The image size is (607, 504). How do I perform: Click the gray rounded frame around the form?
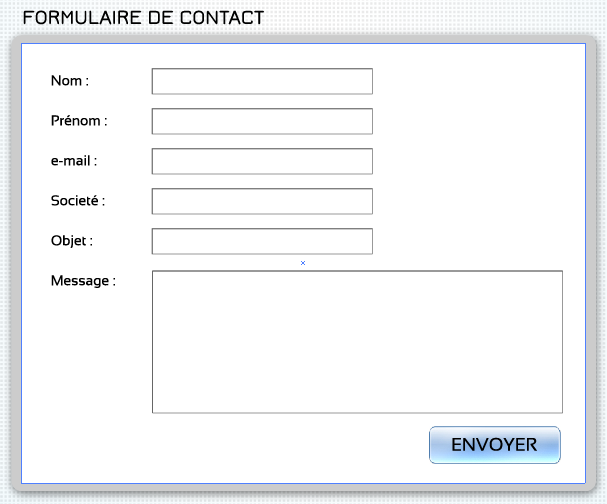pos(16,263)
